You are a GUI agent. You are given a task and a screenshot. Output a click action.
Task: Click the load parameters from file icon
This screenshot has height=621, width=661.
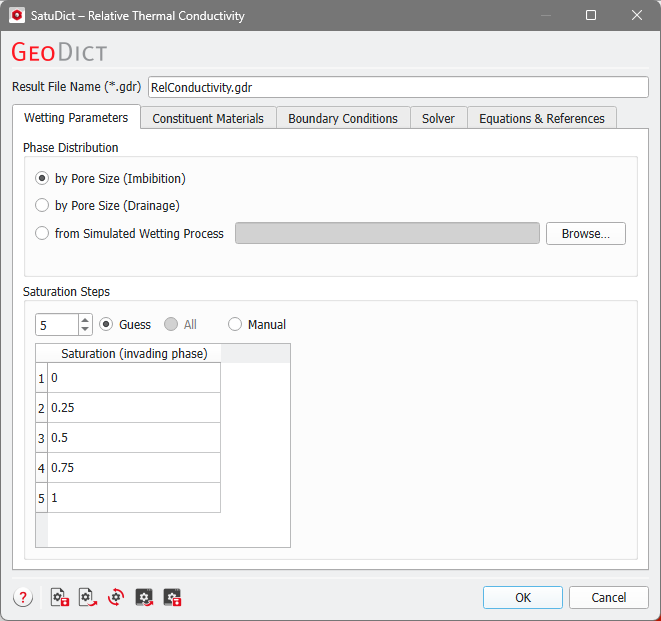pos(88,597)
